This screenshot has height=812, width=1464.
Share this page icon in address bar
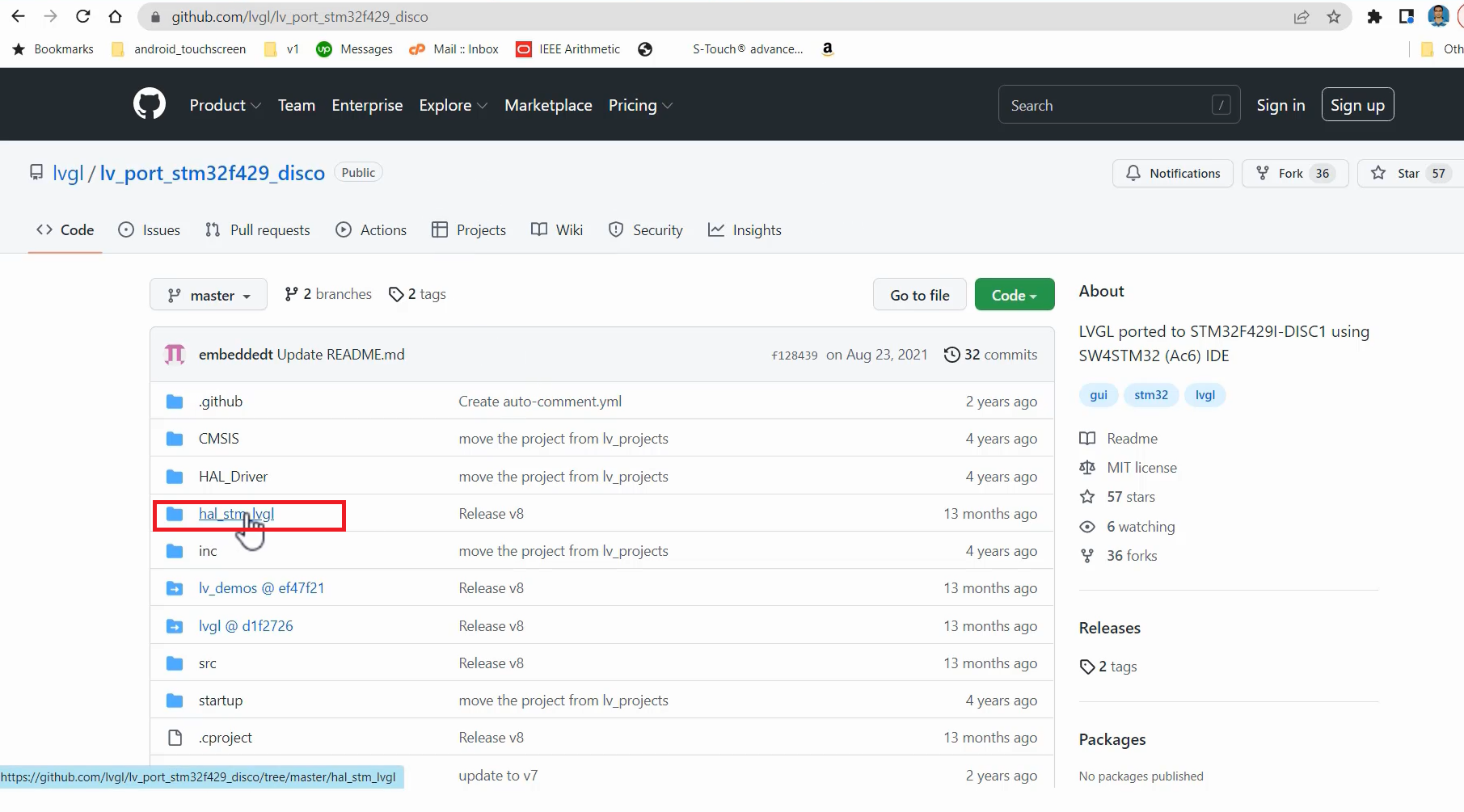[1302, 17]
